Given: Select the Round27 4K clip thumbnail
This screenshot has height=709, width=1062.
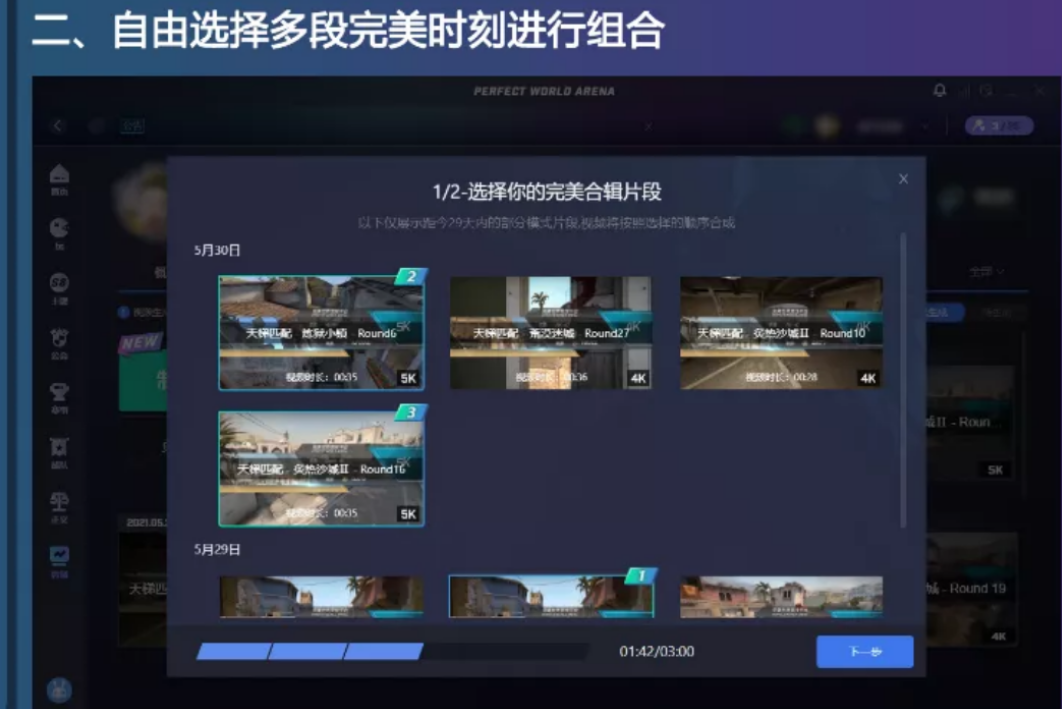Looking at the screenshot, I should 551,332.
